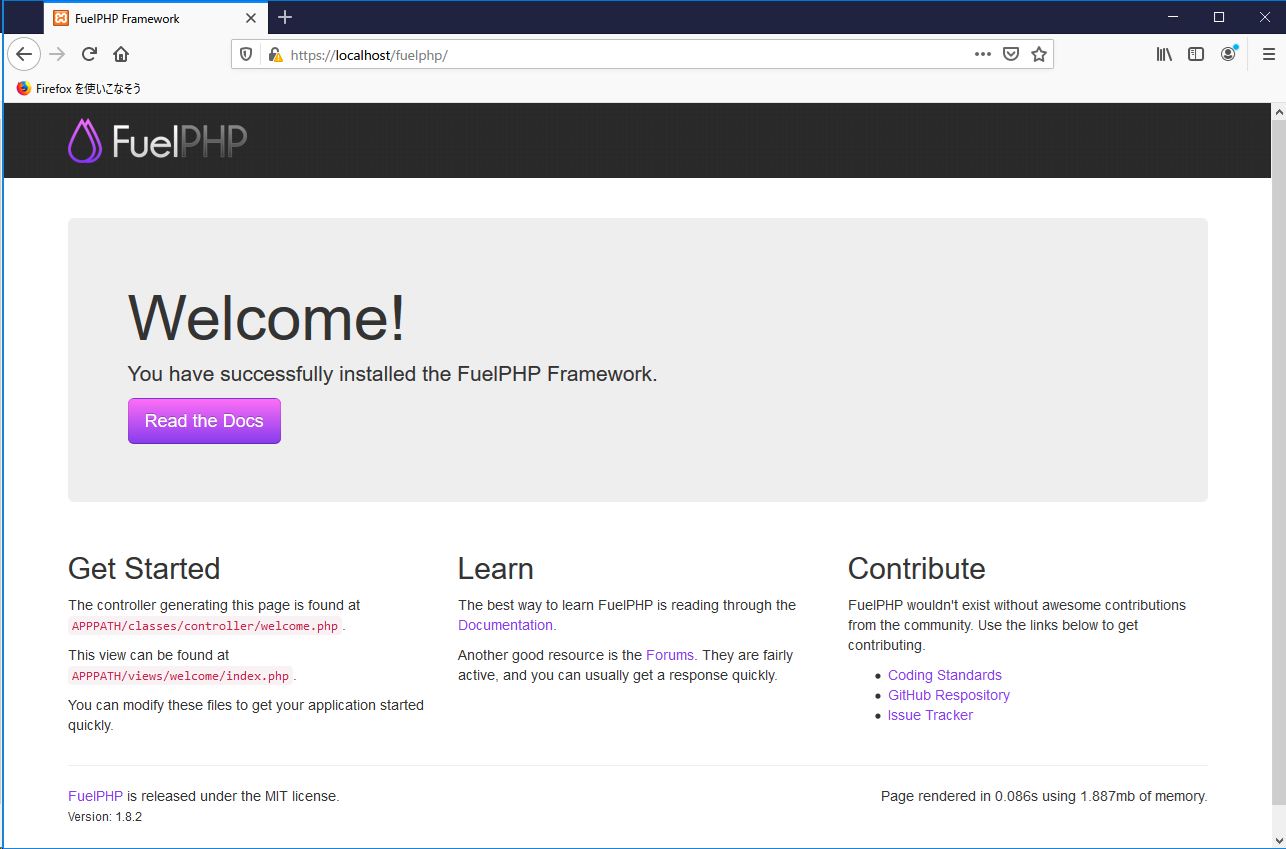Open Firefox account menu
The height and width of the screenshot is (849, 1286).
tap(1228, 54)
